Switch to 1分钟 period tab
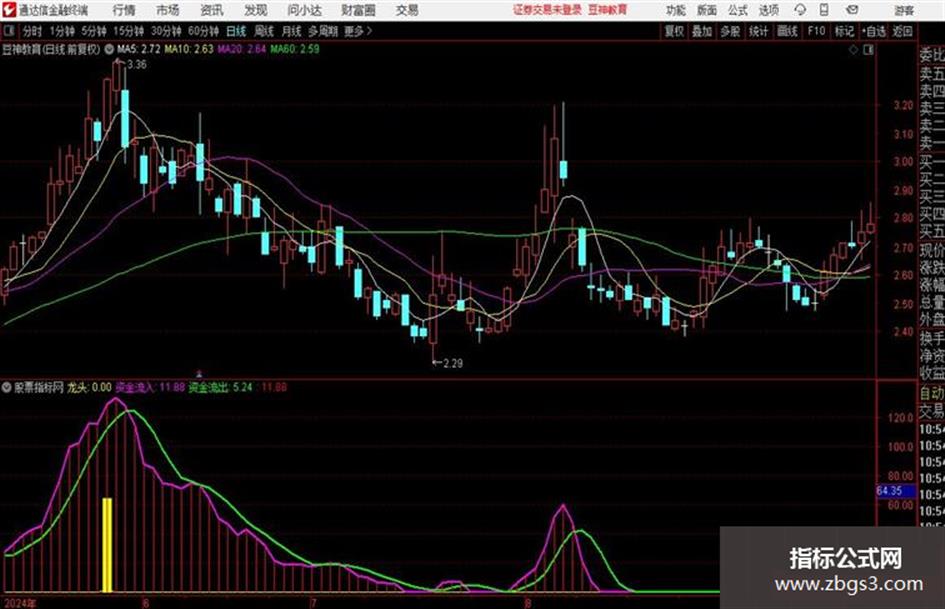 pyautogui.click(x=61, y=31)
